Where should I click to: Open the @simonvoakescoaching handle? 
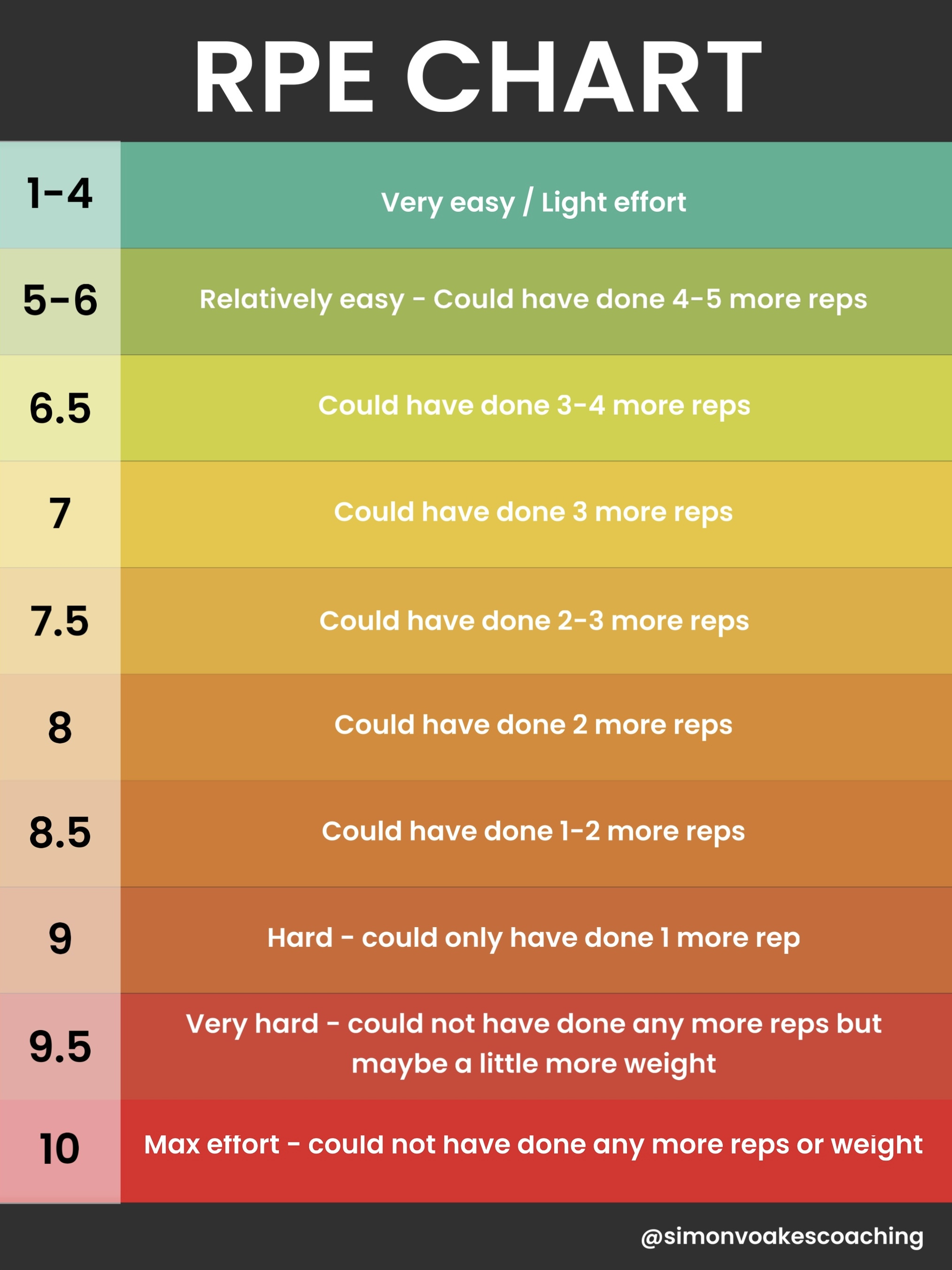[782, 1236]
